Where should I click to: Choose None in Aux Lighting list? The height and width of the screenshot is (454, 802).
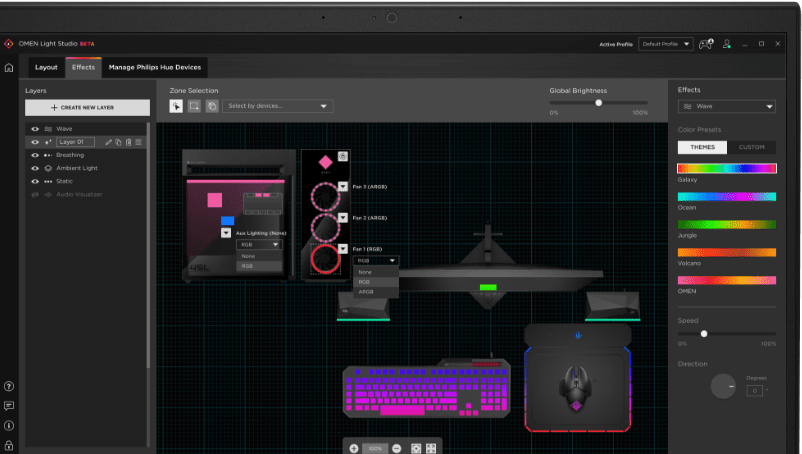pyautogui.click(x=259, y=256)
